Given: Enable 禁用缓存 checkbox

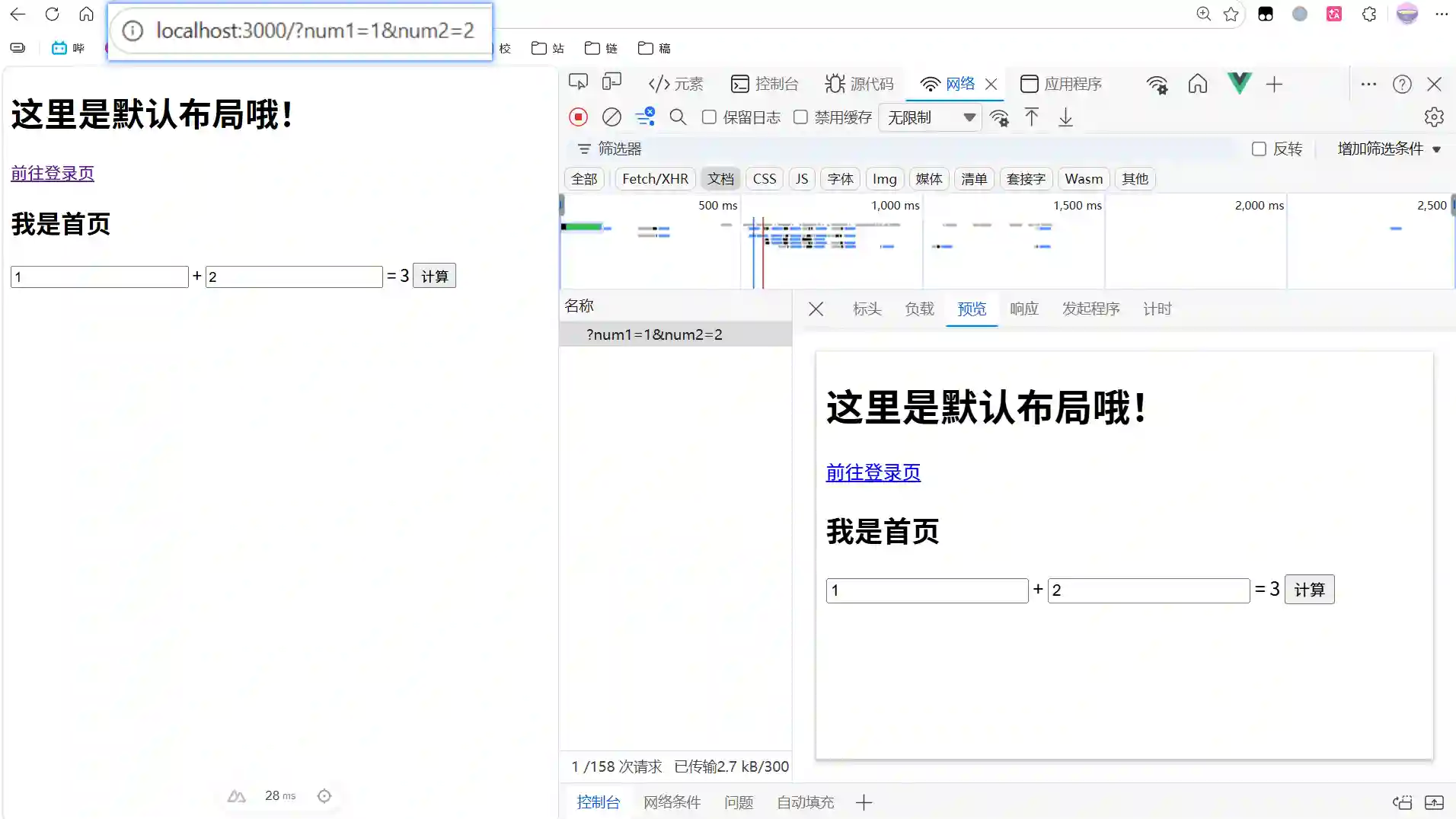Looking at the screenshot, I should click(800, 117).
